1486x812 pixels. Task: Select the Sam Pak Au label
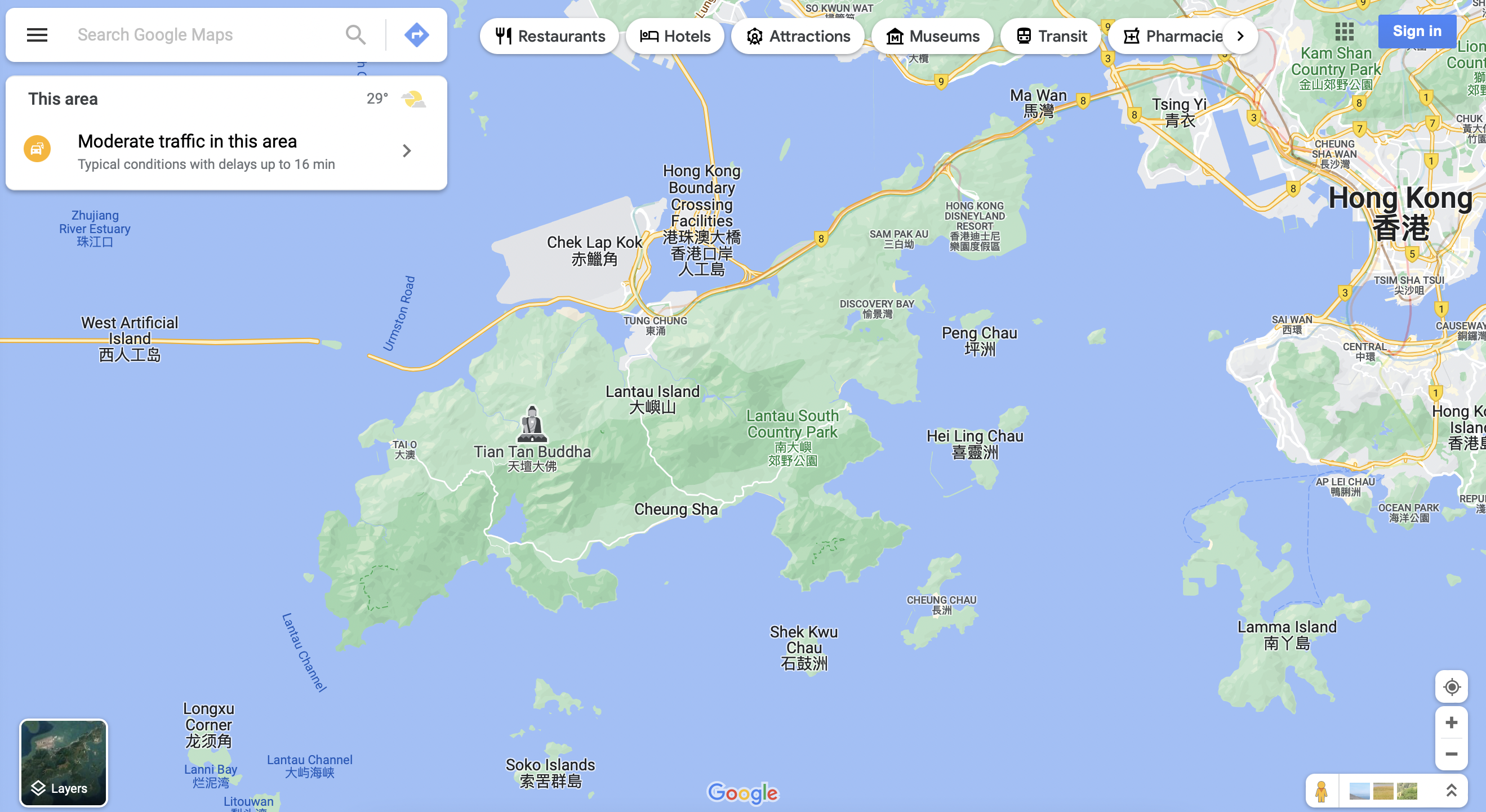point(898,239)
